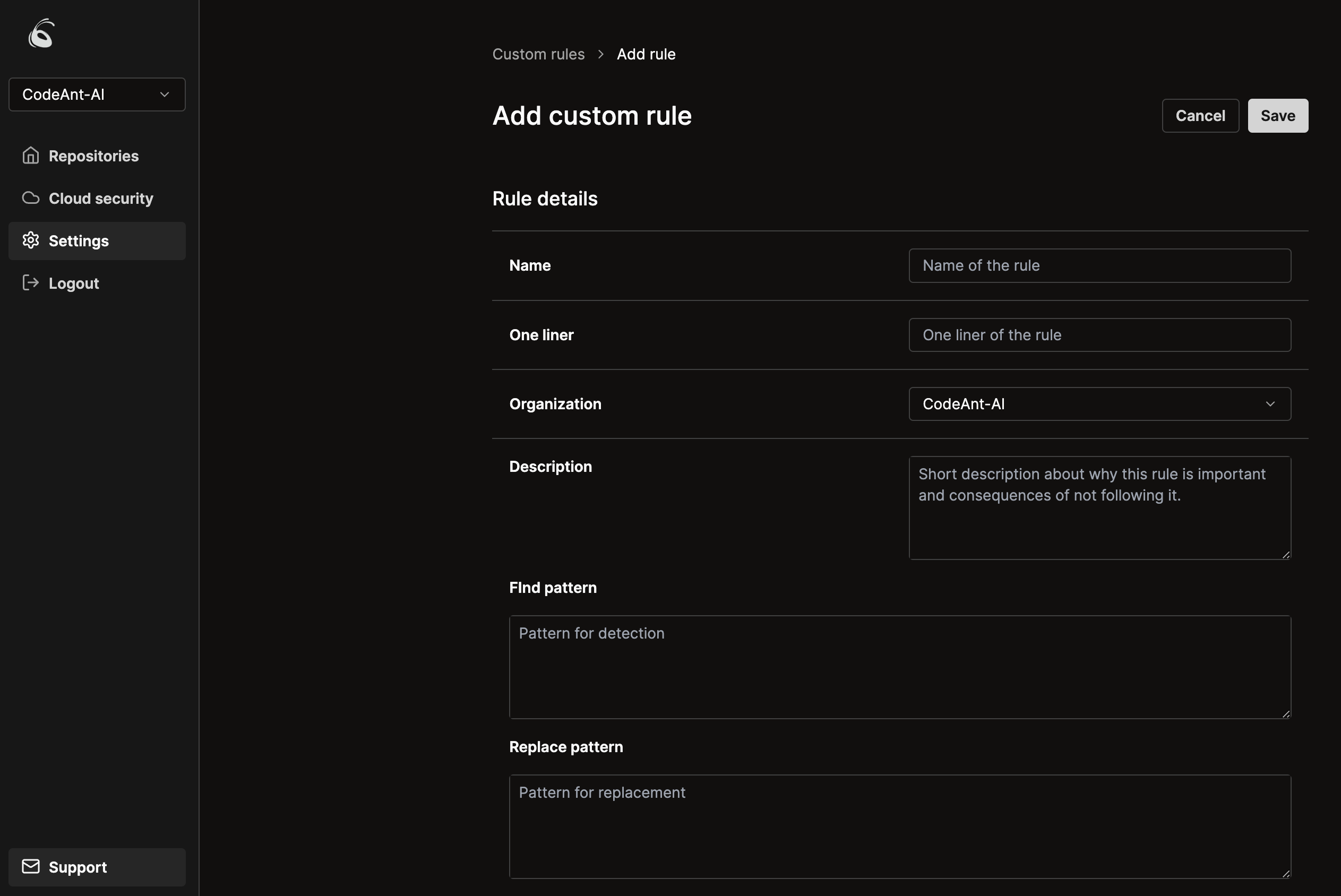The image size is (1341, 896).
Task: Click the Pattern for detection textarea
Action: pyautogui.click(x=899, y=667)
